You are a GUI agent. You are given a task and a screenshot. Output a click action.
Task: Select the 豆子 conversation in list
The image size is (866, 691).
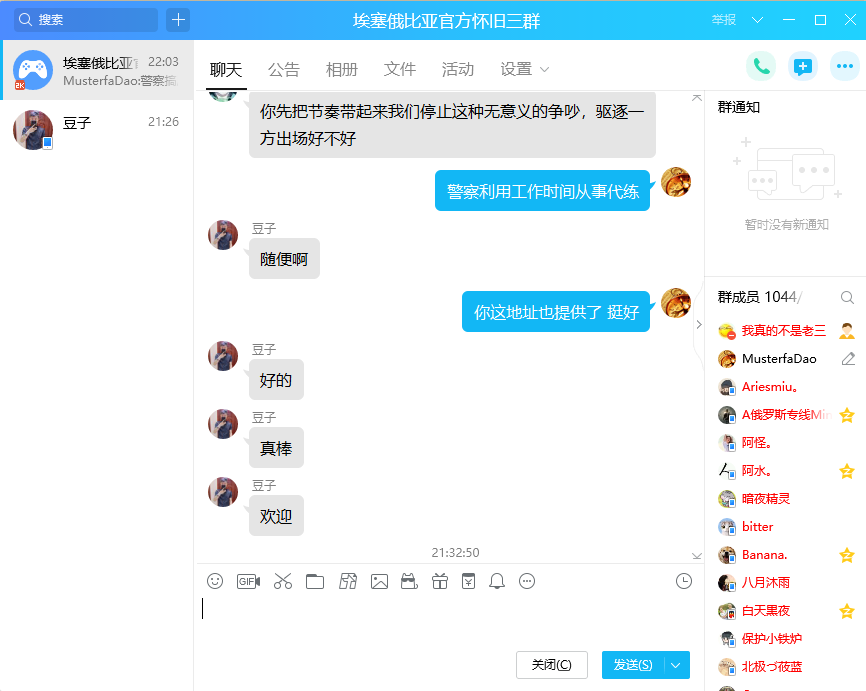(x=97, y=130)
